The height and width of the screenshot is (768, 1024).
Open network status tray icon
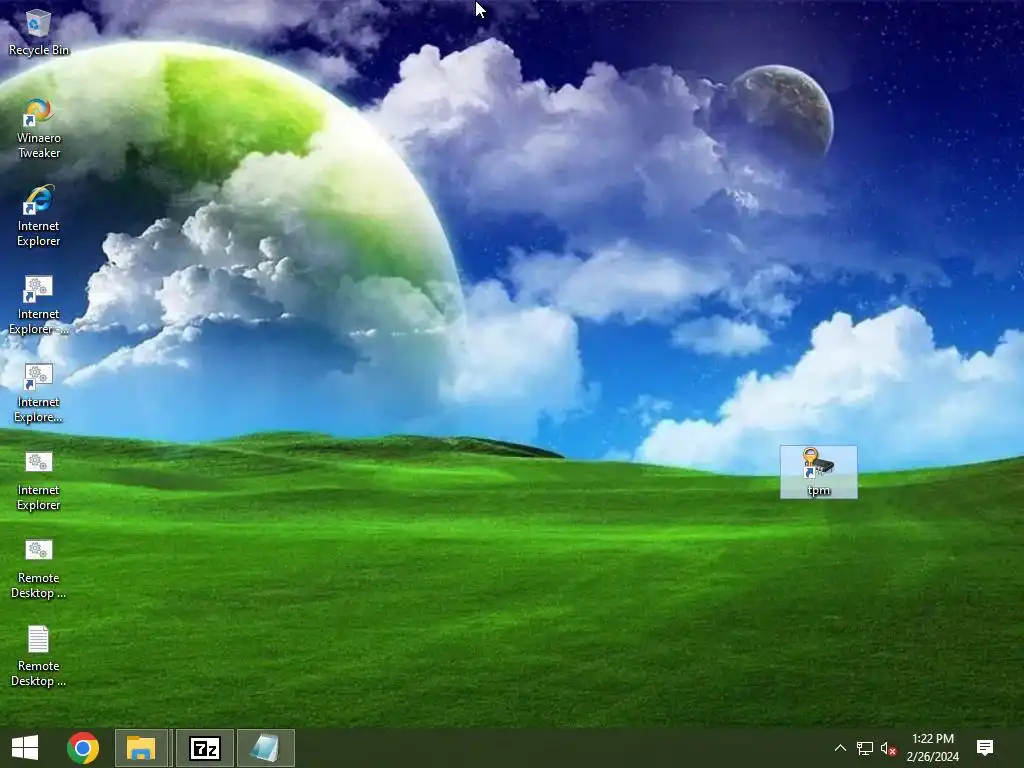[x=865, y=748]
